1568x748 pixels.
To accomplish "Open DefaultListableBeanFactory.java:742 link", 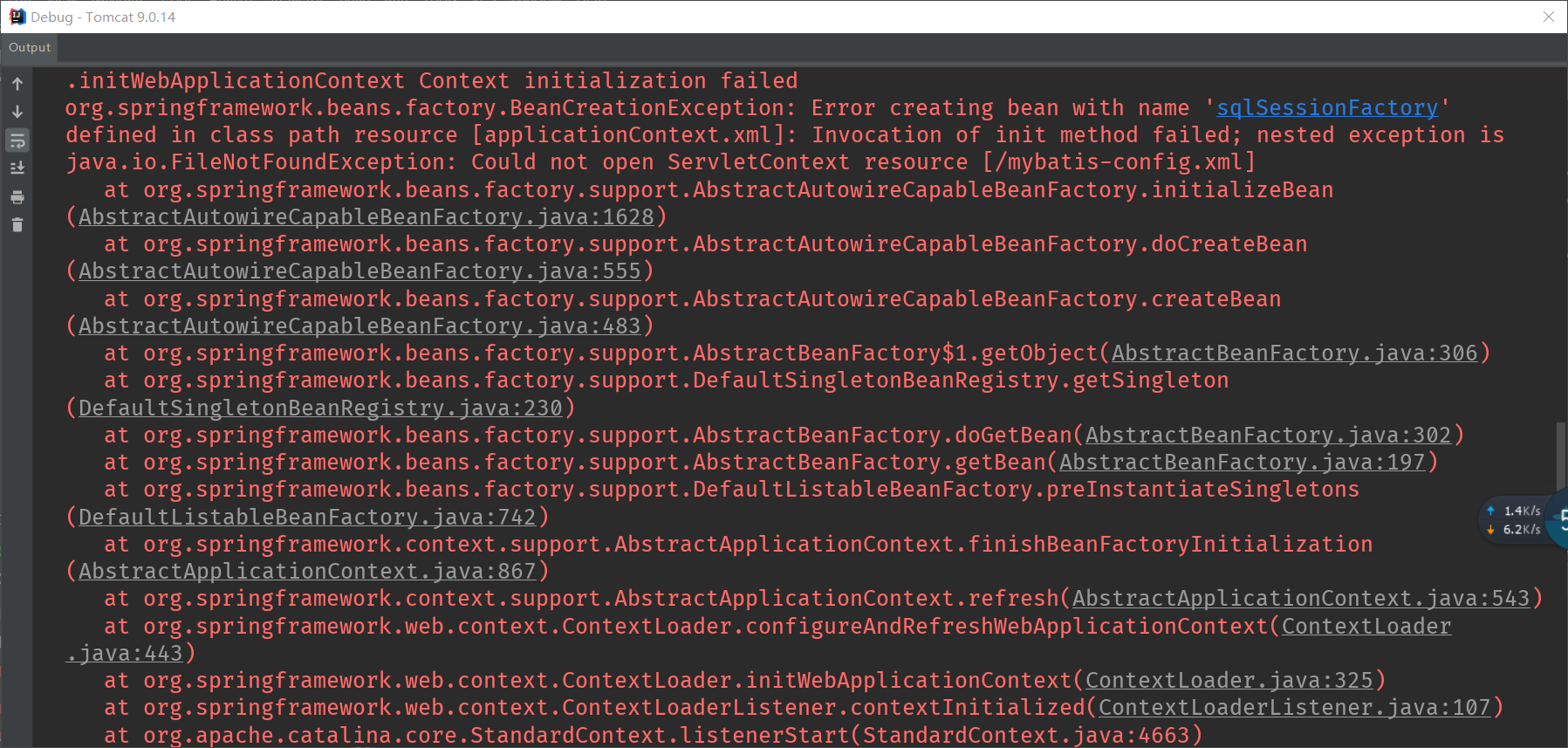I will [x=307, y=518].
